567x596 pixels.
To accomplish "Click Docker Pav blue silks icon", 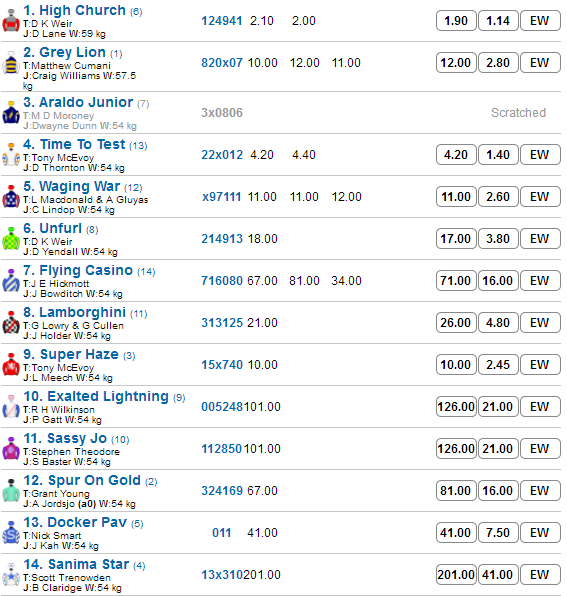I will [x=11, y=533].
